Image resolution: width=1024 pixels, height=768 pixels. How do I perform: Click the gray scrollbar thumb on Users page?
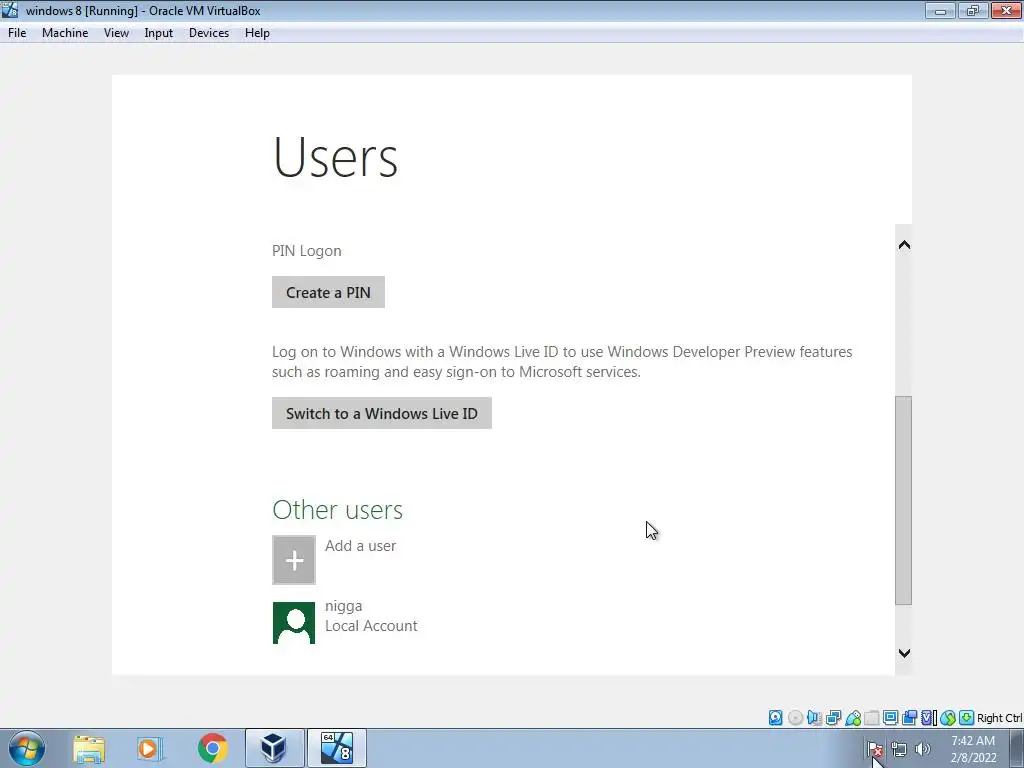pyautogui.click(x=903, y=500)
